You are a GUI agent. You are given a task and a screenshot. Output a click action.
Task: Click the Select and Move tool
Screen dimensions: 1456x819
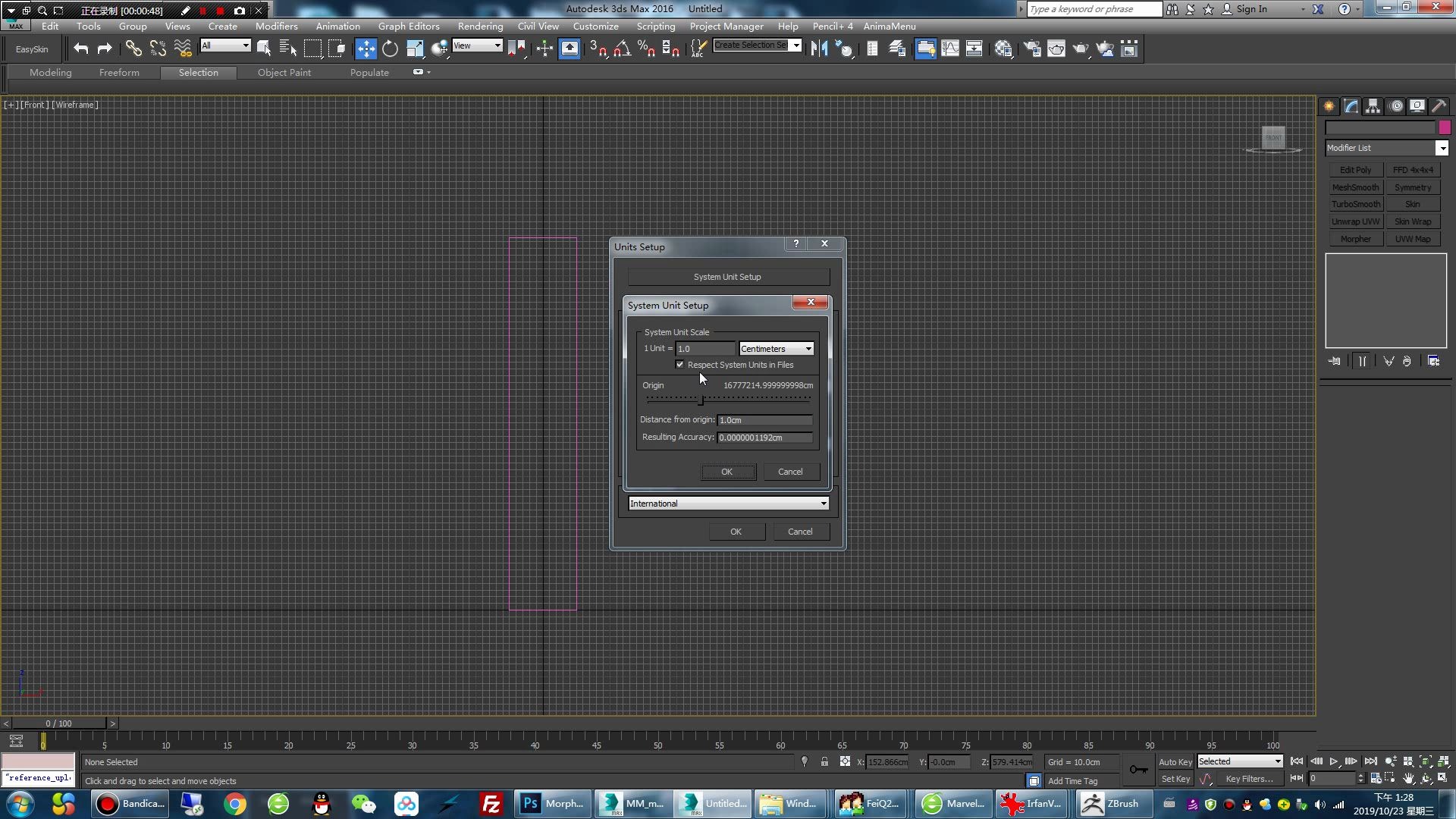(366, 49)
